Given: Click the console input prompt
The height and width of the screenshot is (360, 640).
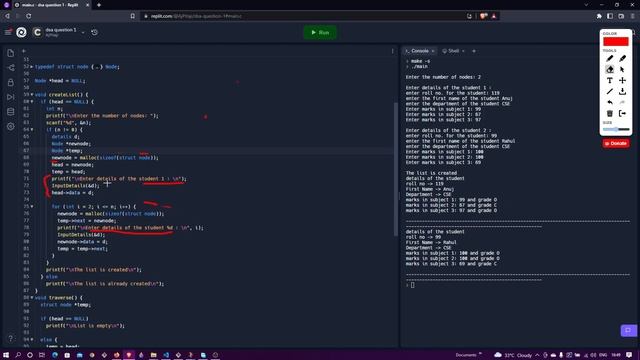Looking at the screenshot, I should 412,285.
